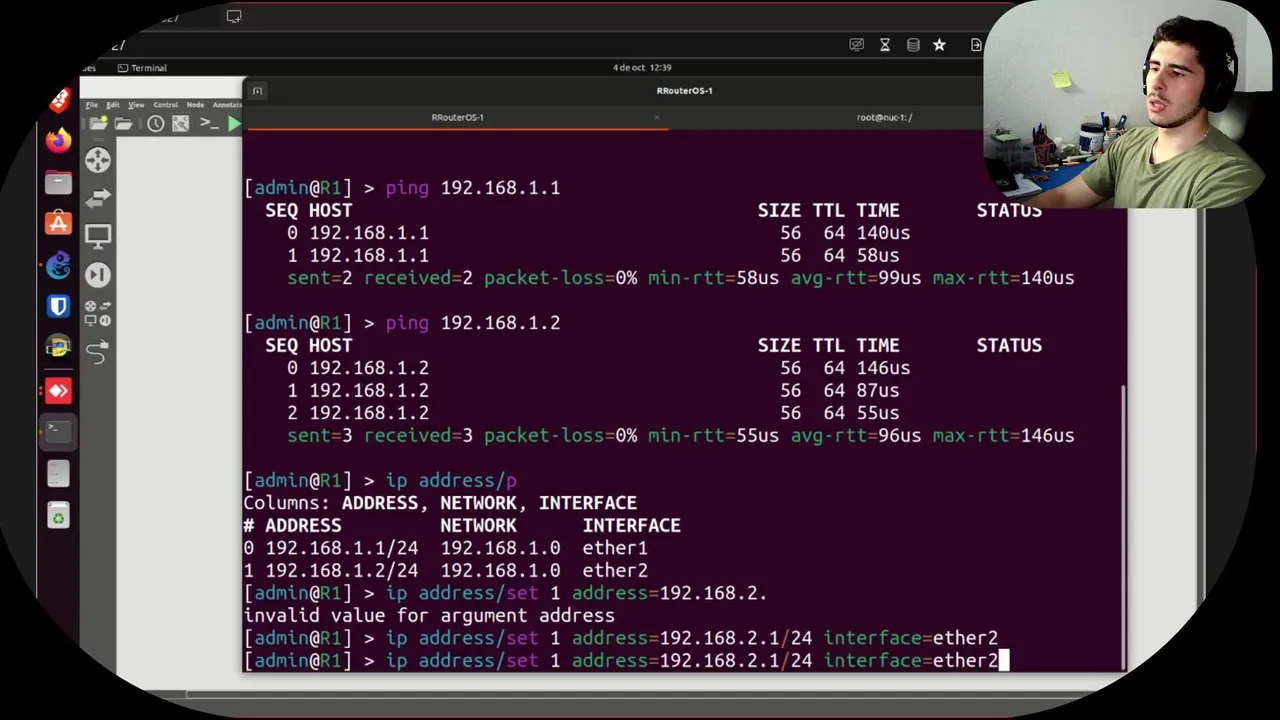Viewport: 1280px width, 720px height.
Task: Open the clock showing 4 de oct 12:39
Action: click(x=642, y=68)
